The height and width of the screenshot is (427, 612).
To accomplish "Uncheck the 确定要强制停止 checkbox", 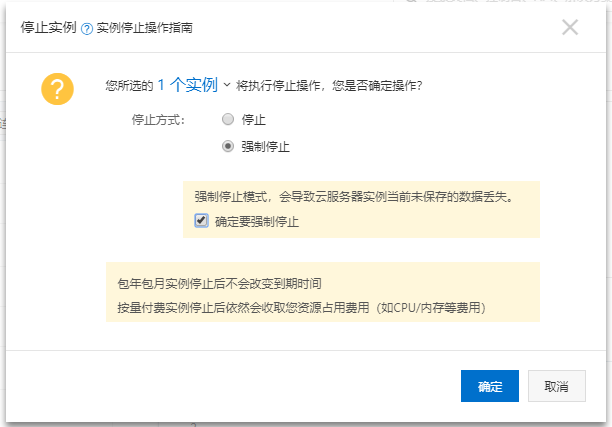I will (201, 221).
